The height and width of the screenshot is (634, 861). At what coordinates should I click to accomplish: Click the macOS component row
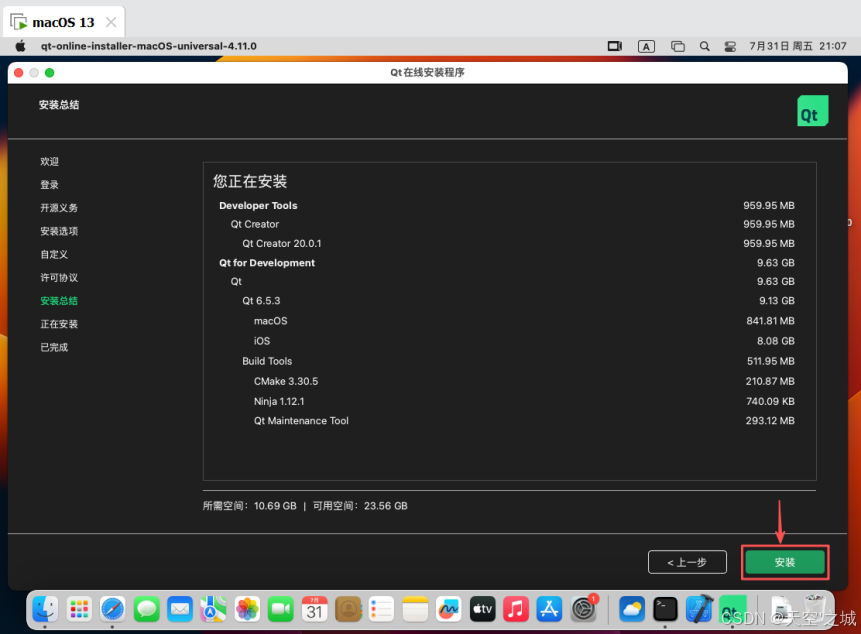click(506, 321)
